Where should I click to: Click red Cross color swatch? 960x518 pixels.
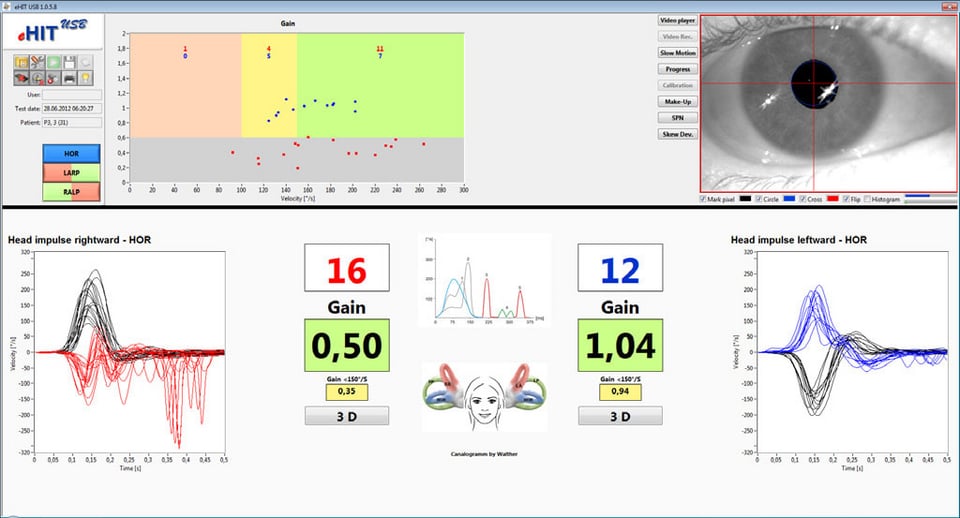[x=832, y=198]
